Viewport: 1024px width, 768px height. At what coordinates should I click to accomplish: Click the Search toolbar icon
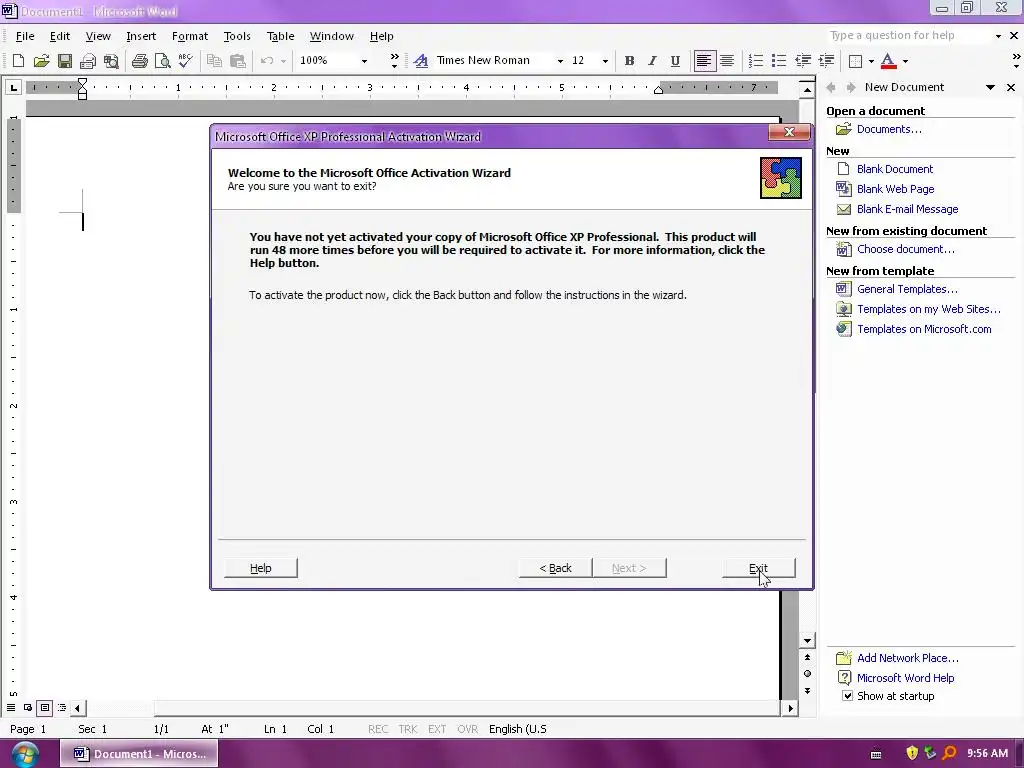coord(112,61)
